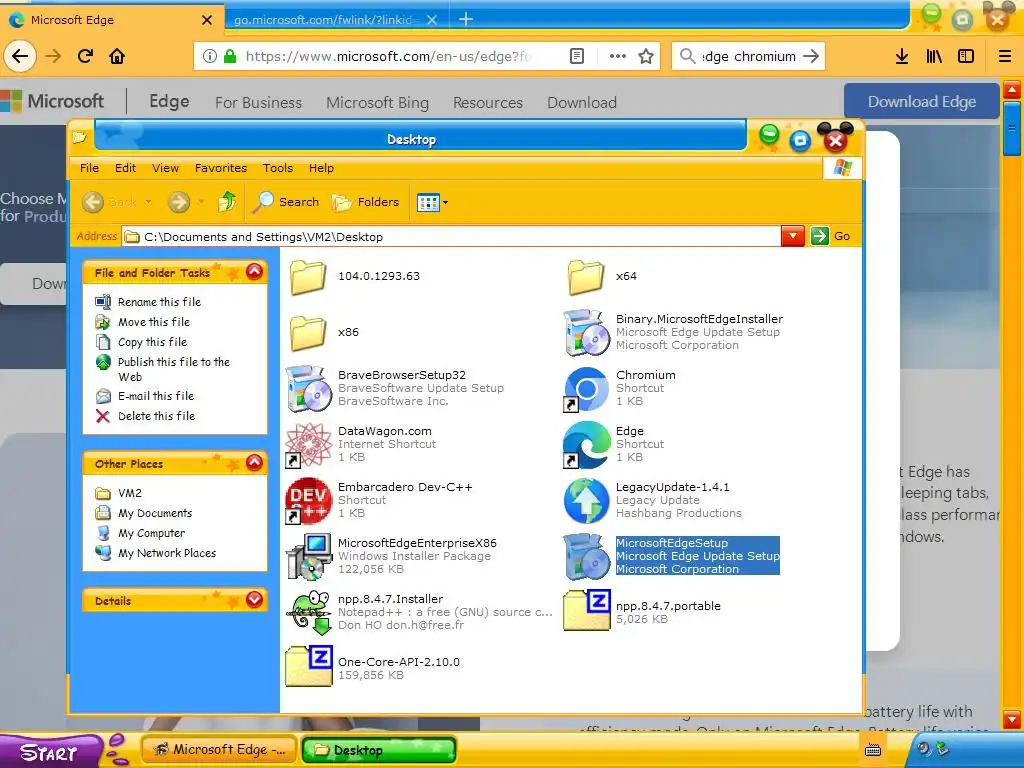Go up one folder level in Explorer
1024x768 pixels.
[x=227, y=202]
